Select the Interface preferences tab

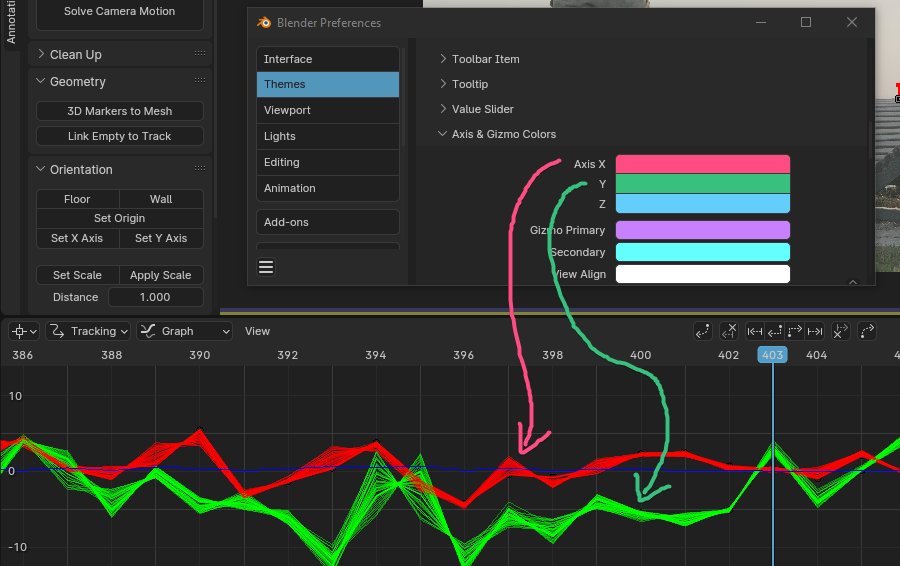click(x=328, y=59)
